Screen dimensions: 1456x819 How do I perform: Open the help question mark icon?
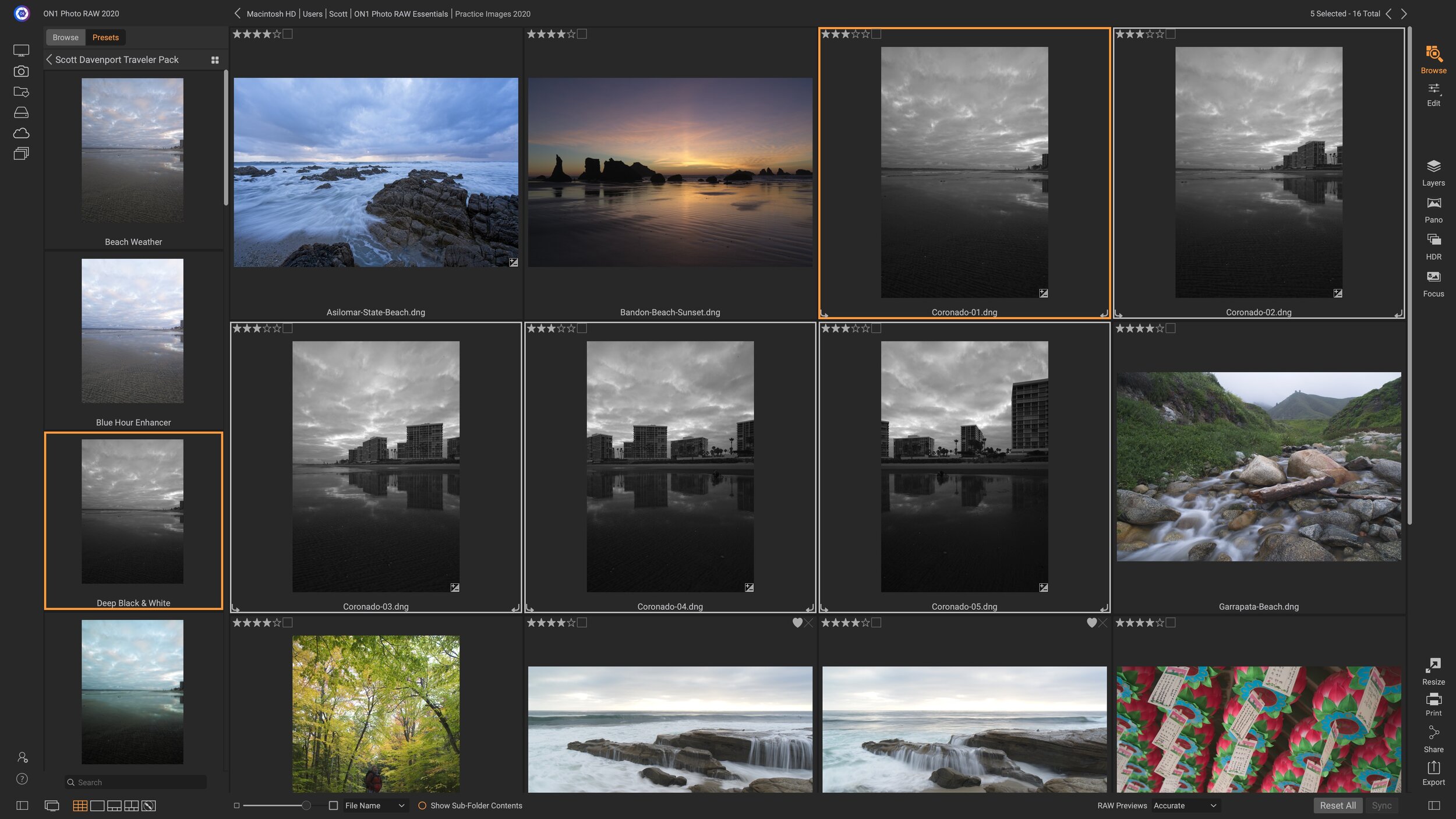coord(22,779)
